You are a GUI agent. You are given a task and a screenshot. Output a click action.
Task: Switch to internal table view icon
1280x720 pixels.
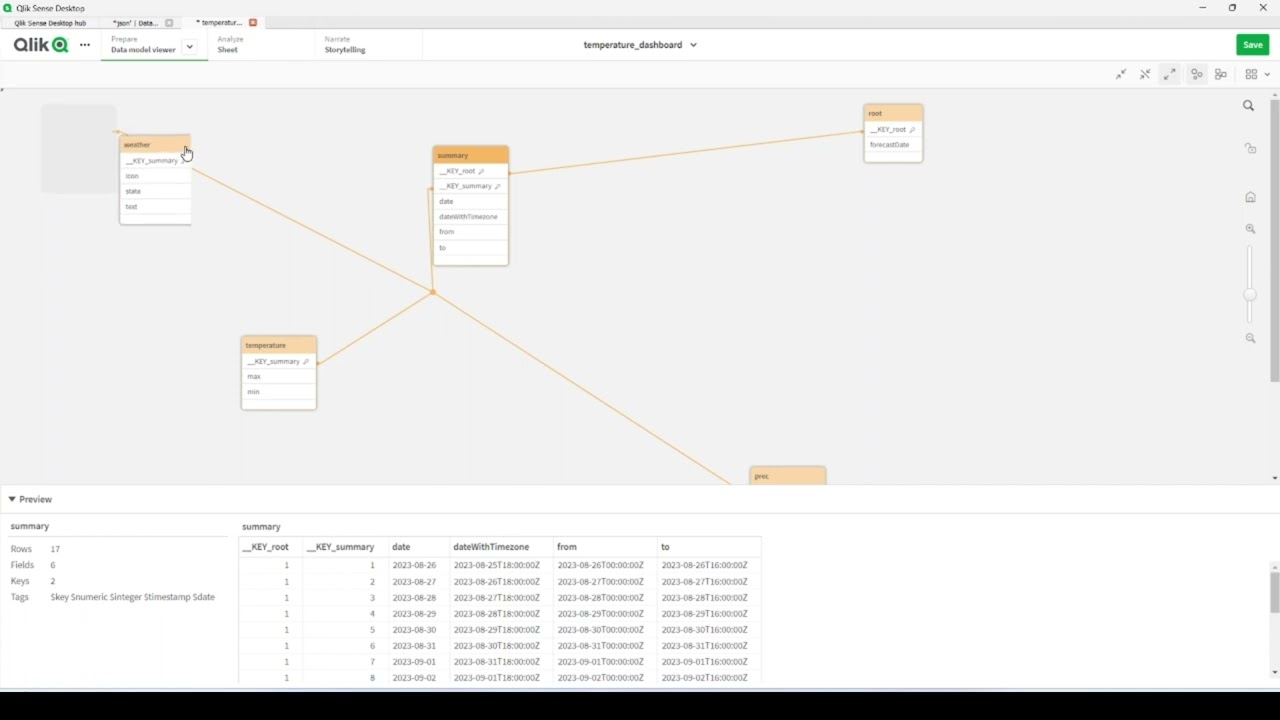tap(1197, 74)
